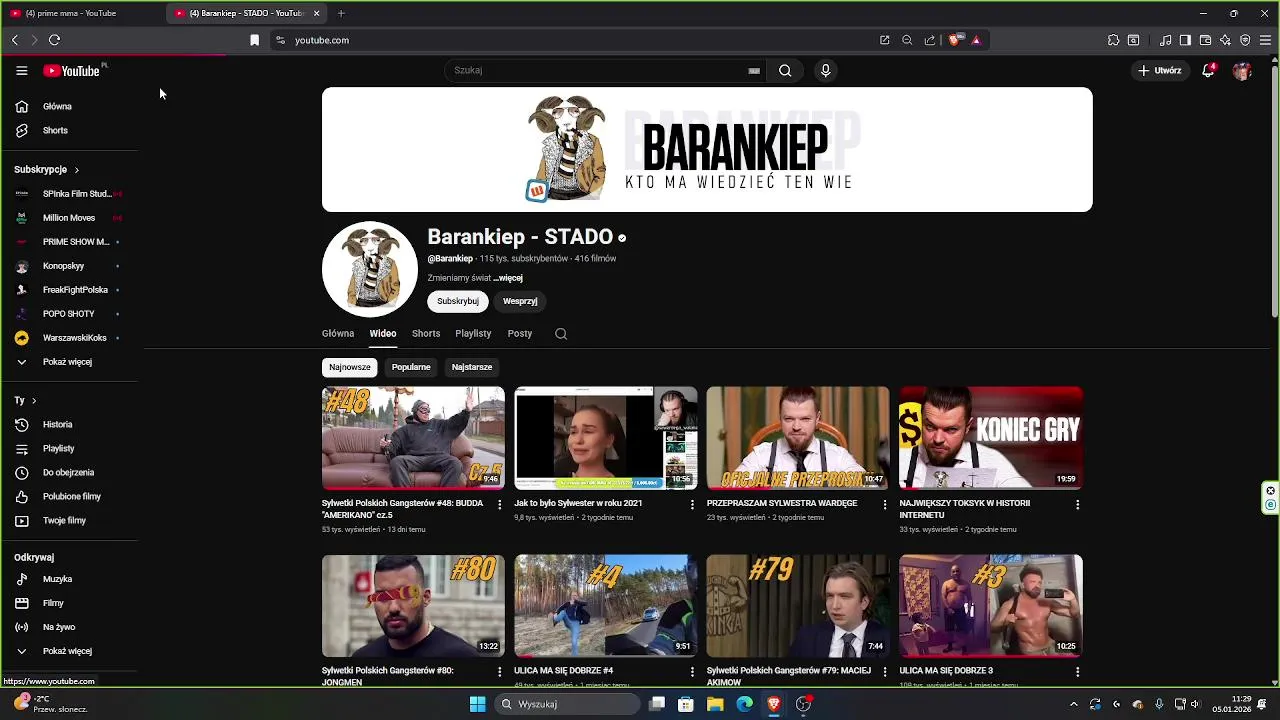Open options menu for PRZEPRASZAM SYLWESTRA WARDĘGĘ video

point(884,504)
